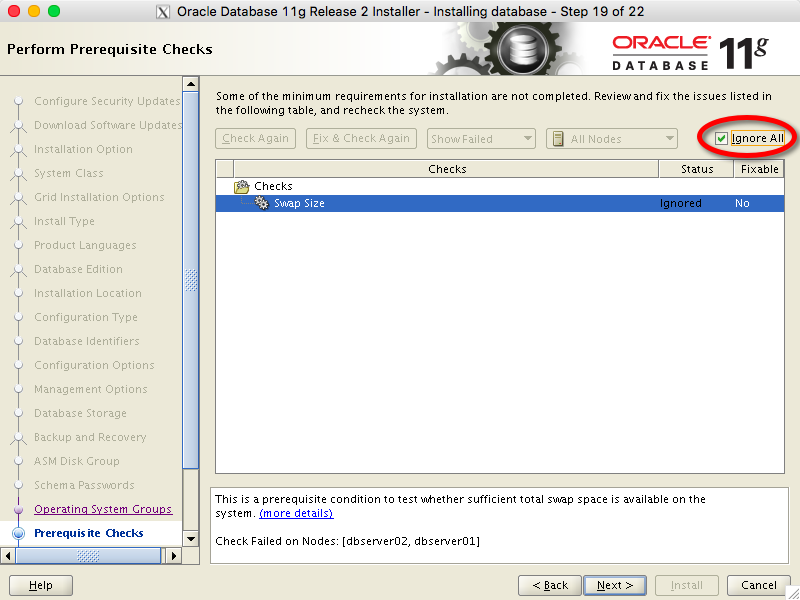Click the X11 icon in title bar
The image size is (800, 600).
(164, 11)
